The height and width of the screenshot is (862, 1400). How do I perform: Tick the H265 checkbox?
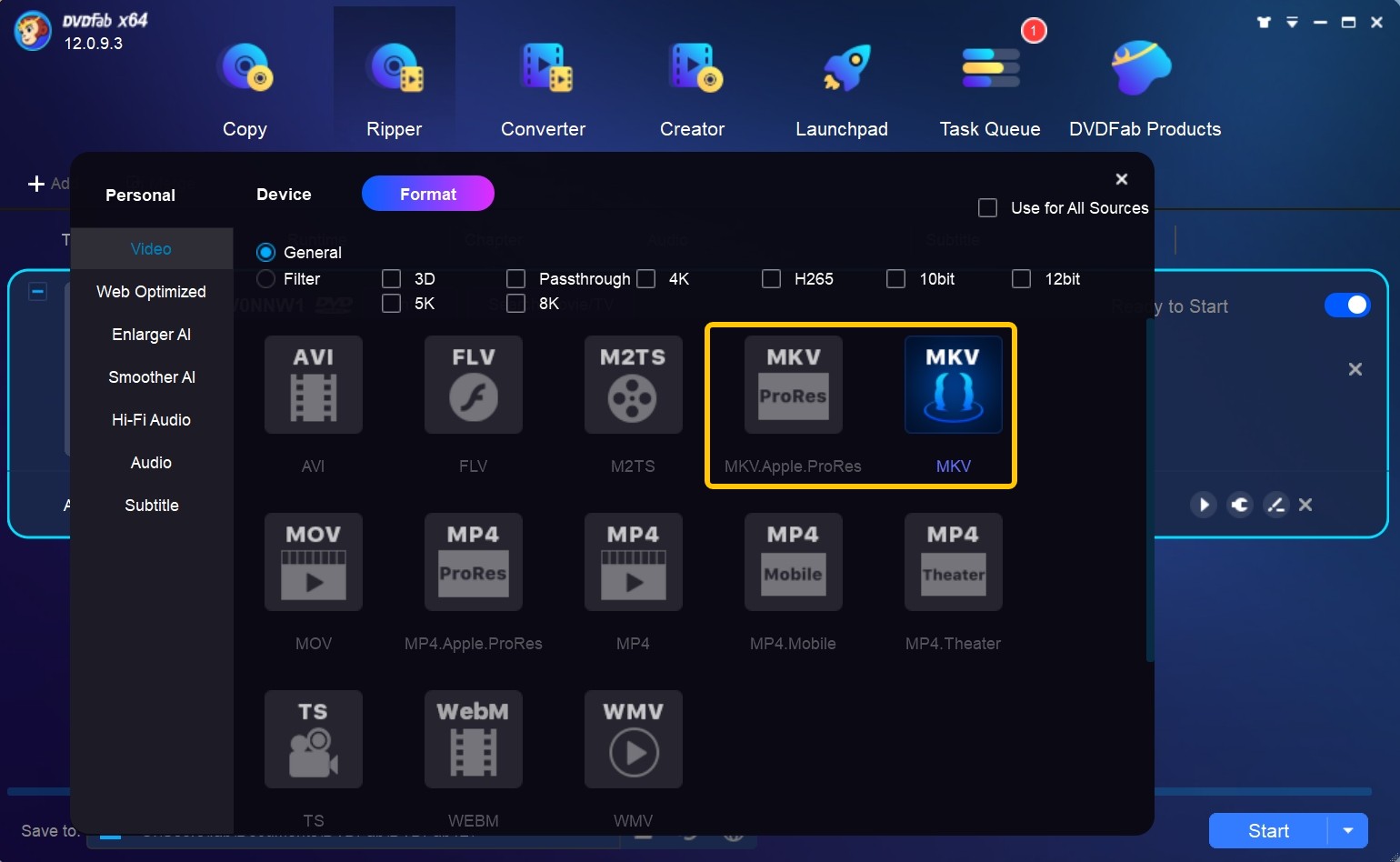pyautogui.click(x=771, y=278)
